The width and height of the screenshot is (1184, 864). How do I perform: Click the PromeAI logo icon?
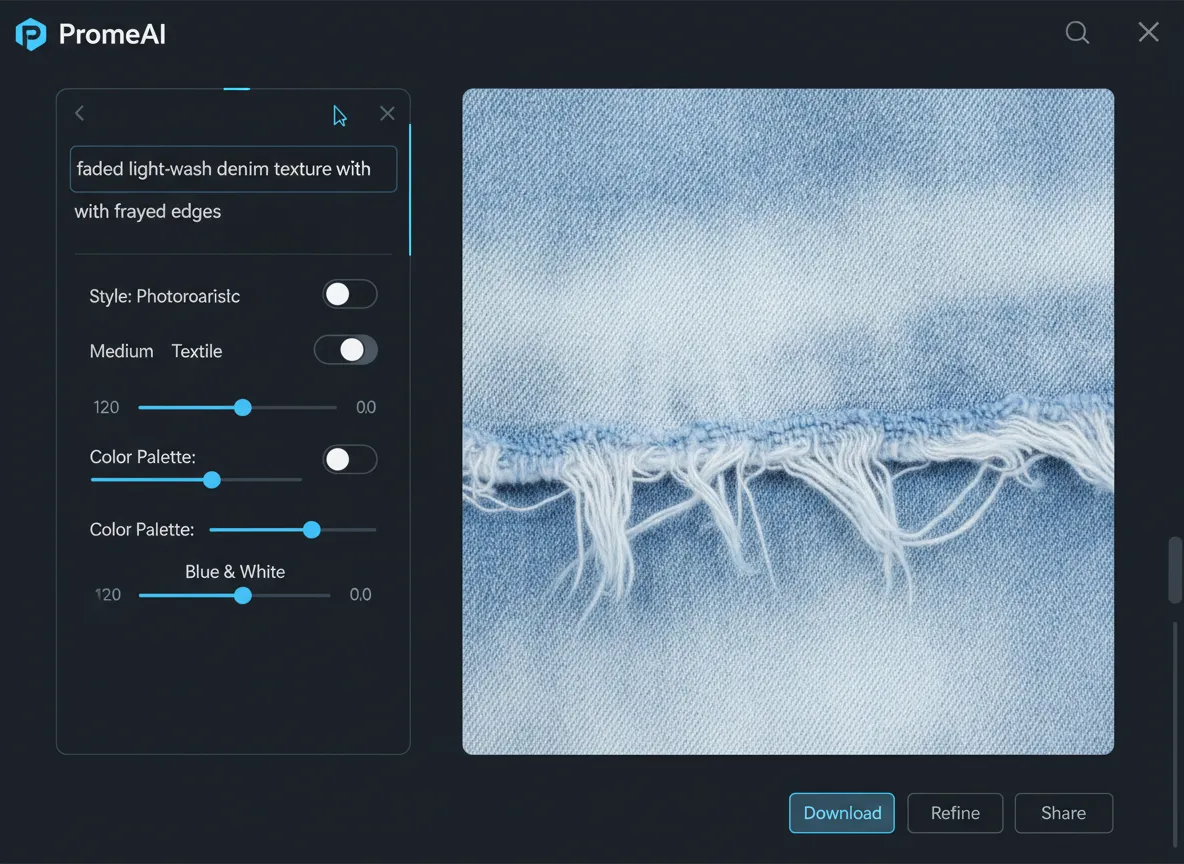click(31, 34)
